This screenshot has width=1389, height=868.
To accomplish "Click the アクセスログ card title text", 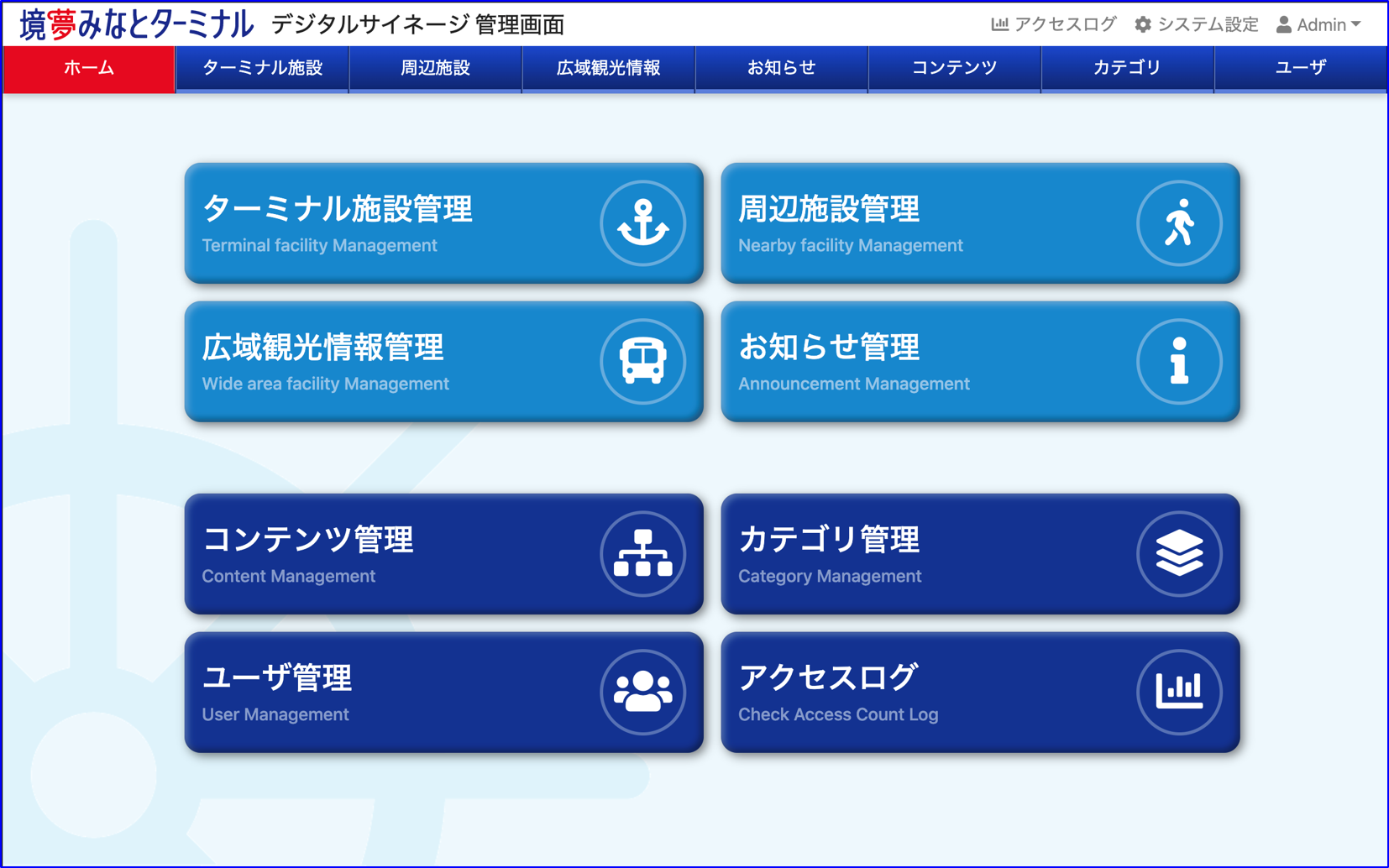I will point(828,678).
